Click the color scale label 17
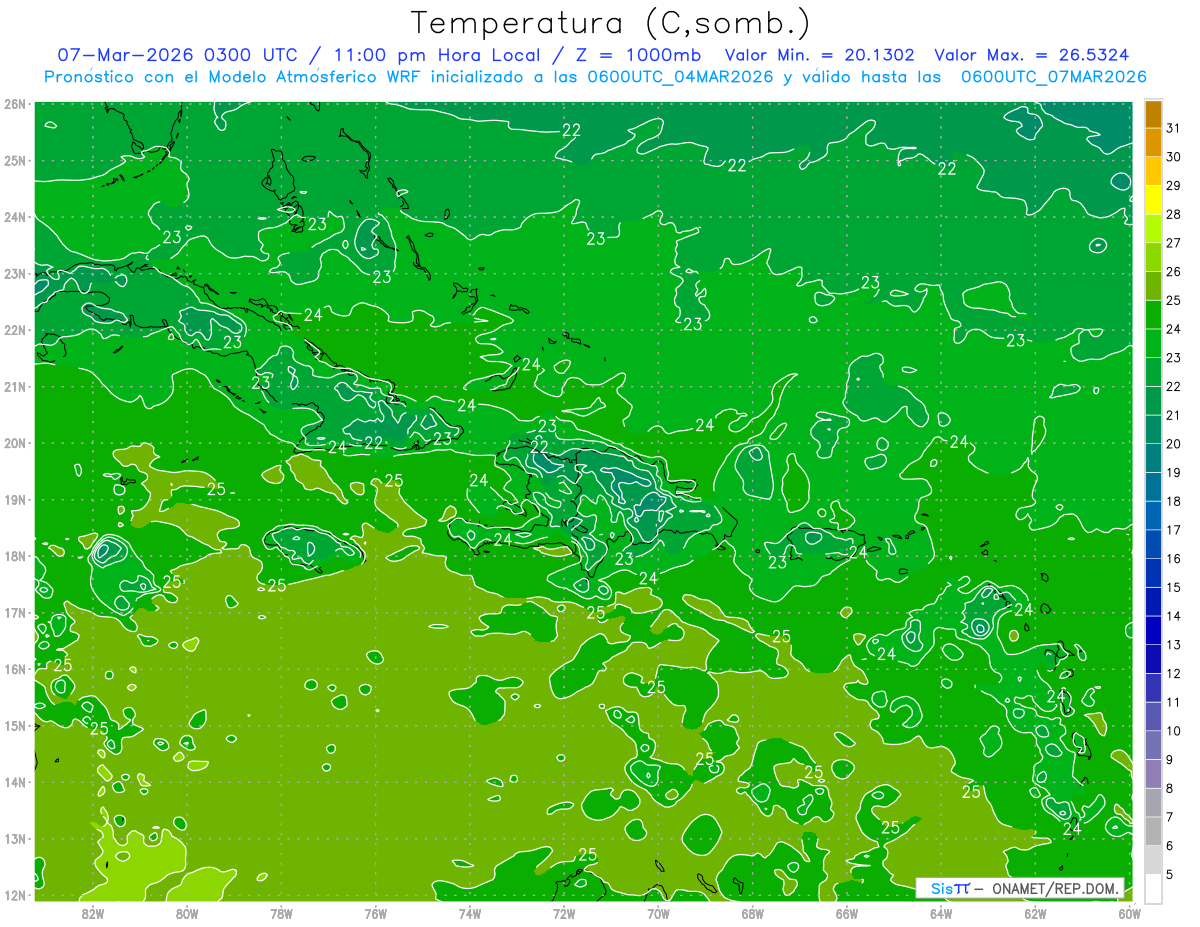 (1174, 530)
